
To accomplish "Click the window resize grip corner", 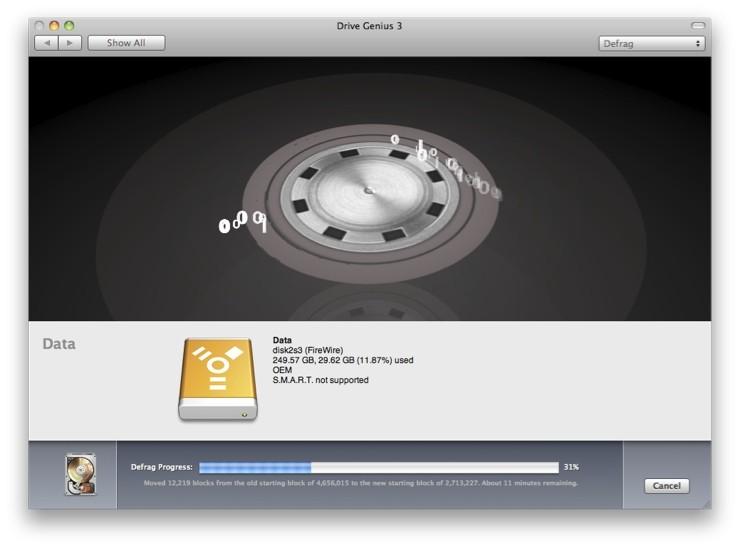I will click(705, 503).
